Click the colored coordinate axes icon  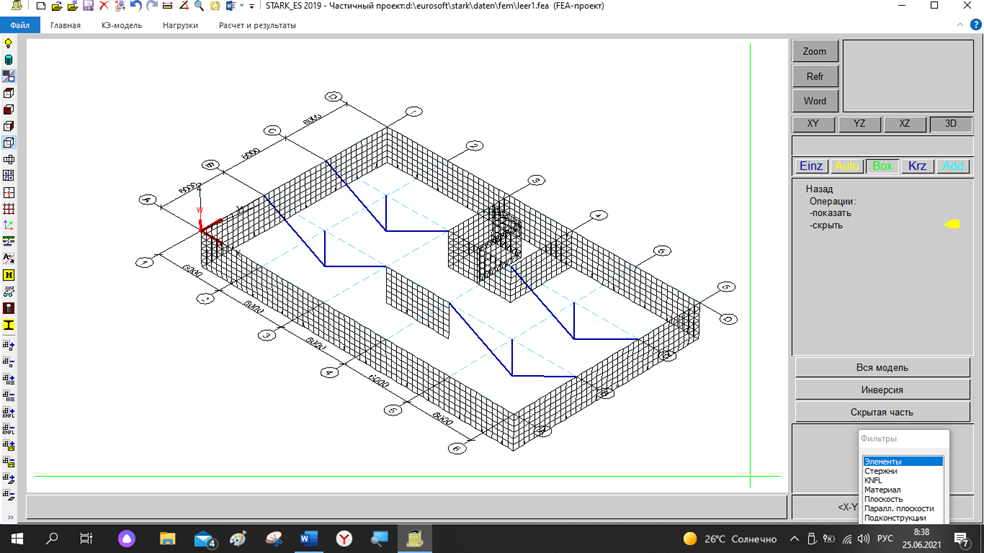[9, 225]
